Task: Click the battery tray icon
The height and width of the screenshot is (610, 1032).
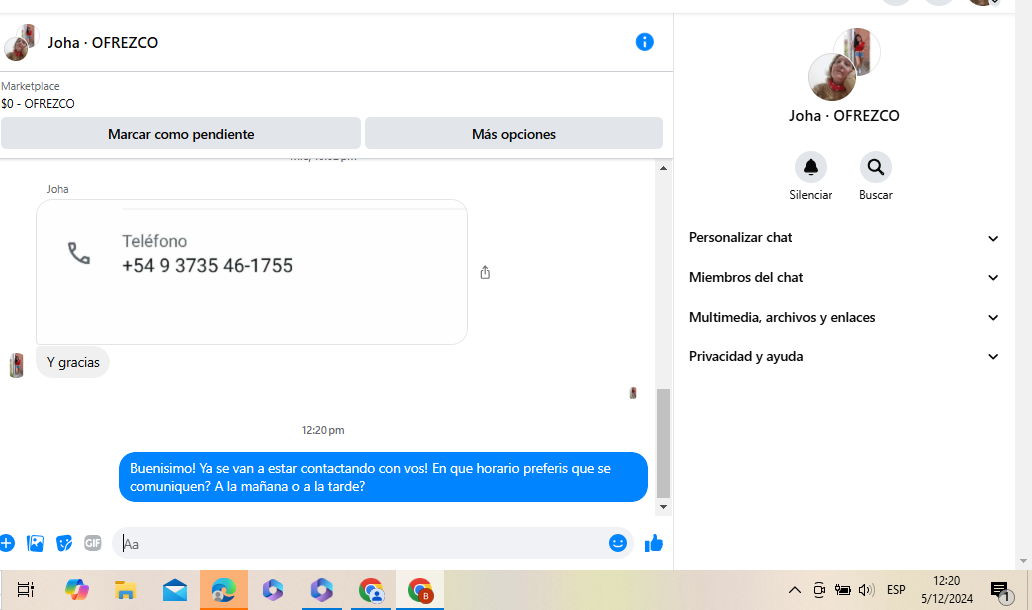Action: pos(842,590)
